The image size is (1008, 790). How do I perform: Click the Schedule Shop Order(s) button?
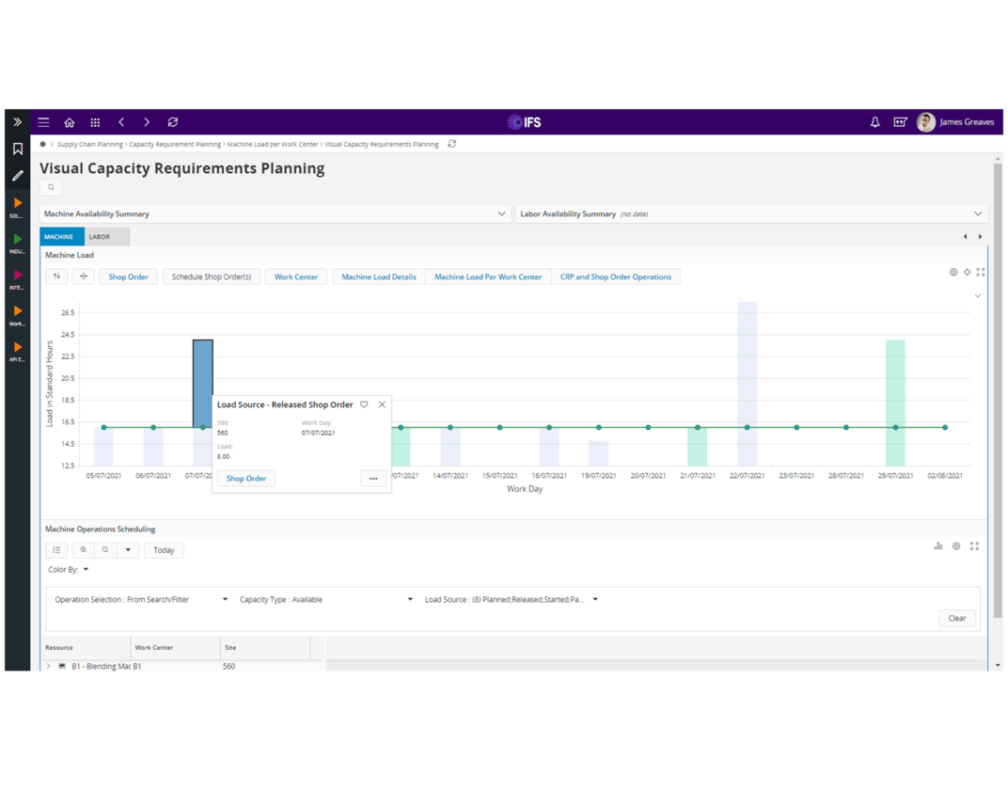tap(211, 276)
